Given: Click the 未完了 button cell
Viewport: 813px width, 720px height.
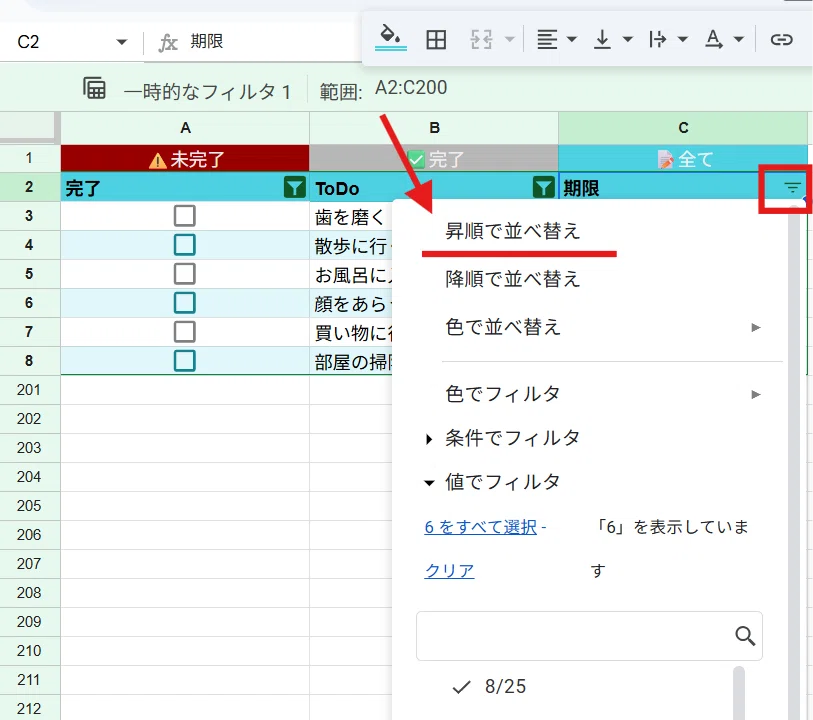Looking at the screenshot, I should coord(185,158).
